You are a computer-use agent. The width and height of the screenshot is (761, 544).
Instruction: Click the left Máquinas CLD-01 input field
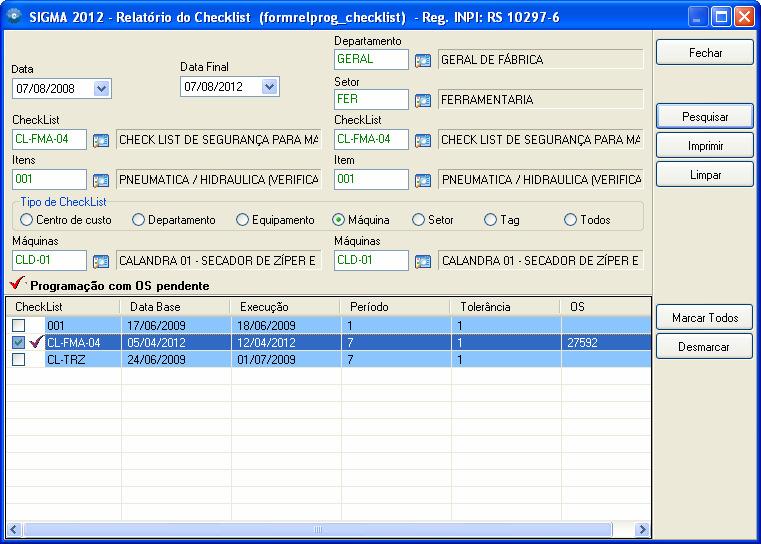(x=49, y=260)
